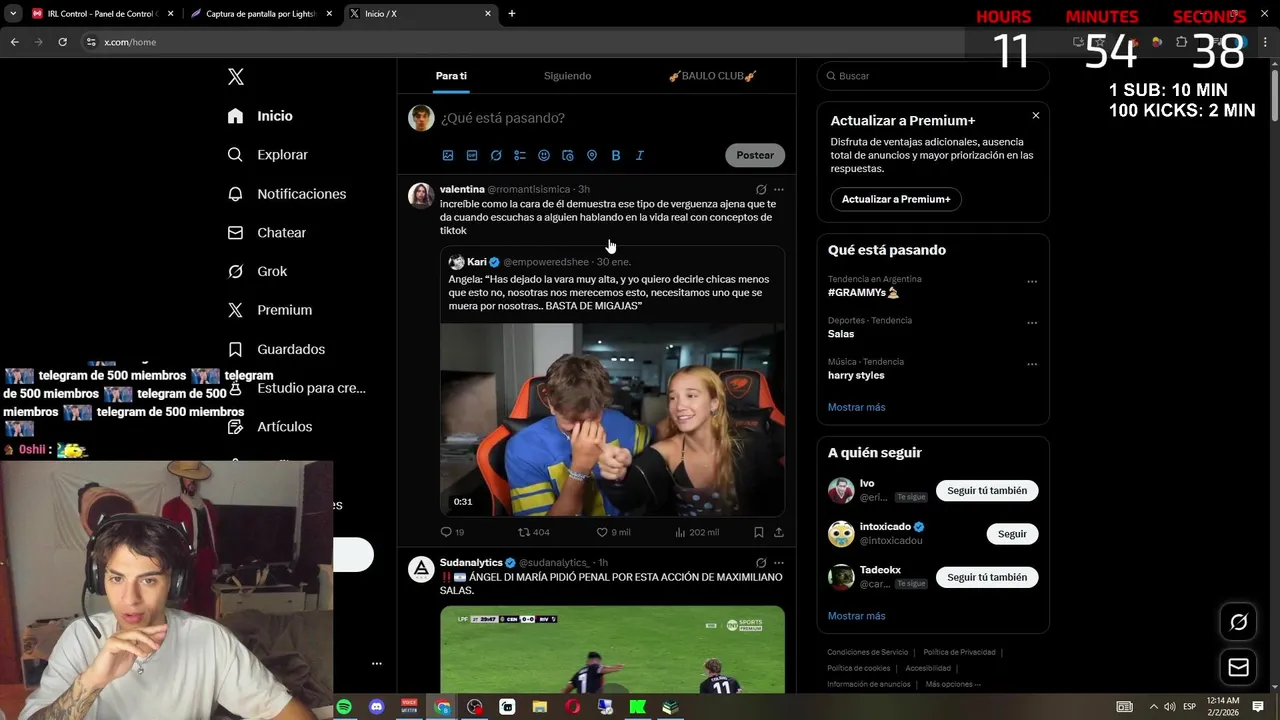Go to Inicio in sidebar

(260, 116)
